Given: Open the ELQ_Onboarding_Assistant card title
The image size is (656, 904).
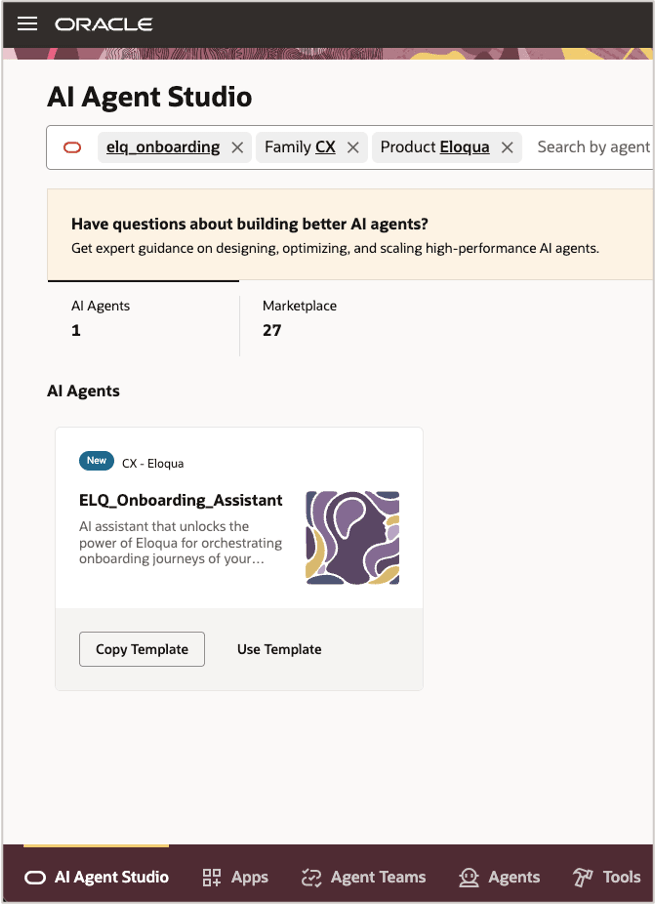Looking at the screenshot, I should (180, 500).
